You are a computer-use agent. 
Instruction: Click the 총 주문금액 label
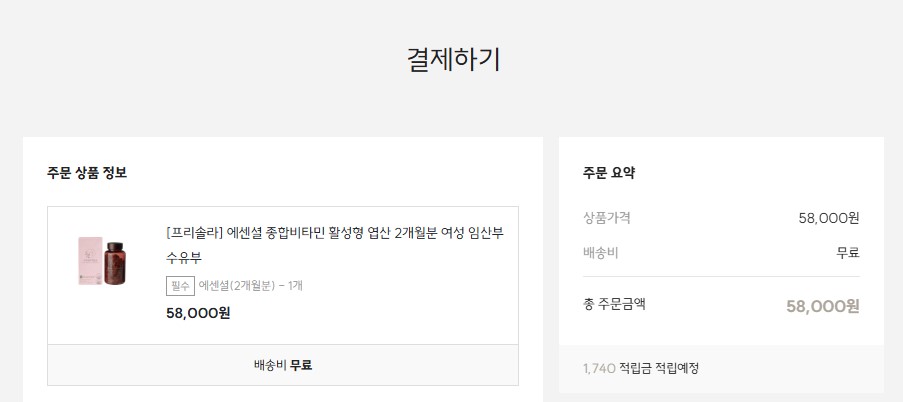coord(614,304)
